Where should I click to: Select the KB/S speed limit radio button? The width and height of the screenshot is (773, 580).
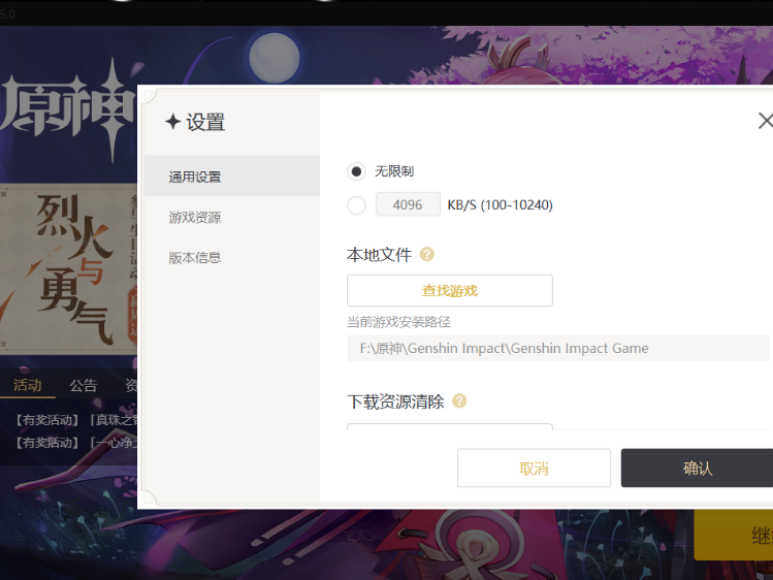pyautogui.click(x=356, y=205)
